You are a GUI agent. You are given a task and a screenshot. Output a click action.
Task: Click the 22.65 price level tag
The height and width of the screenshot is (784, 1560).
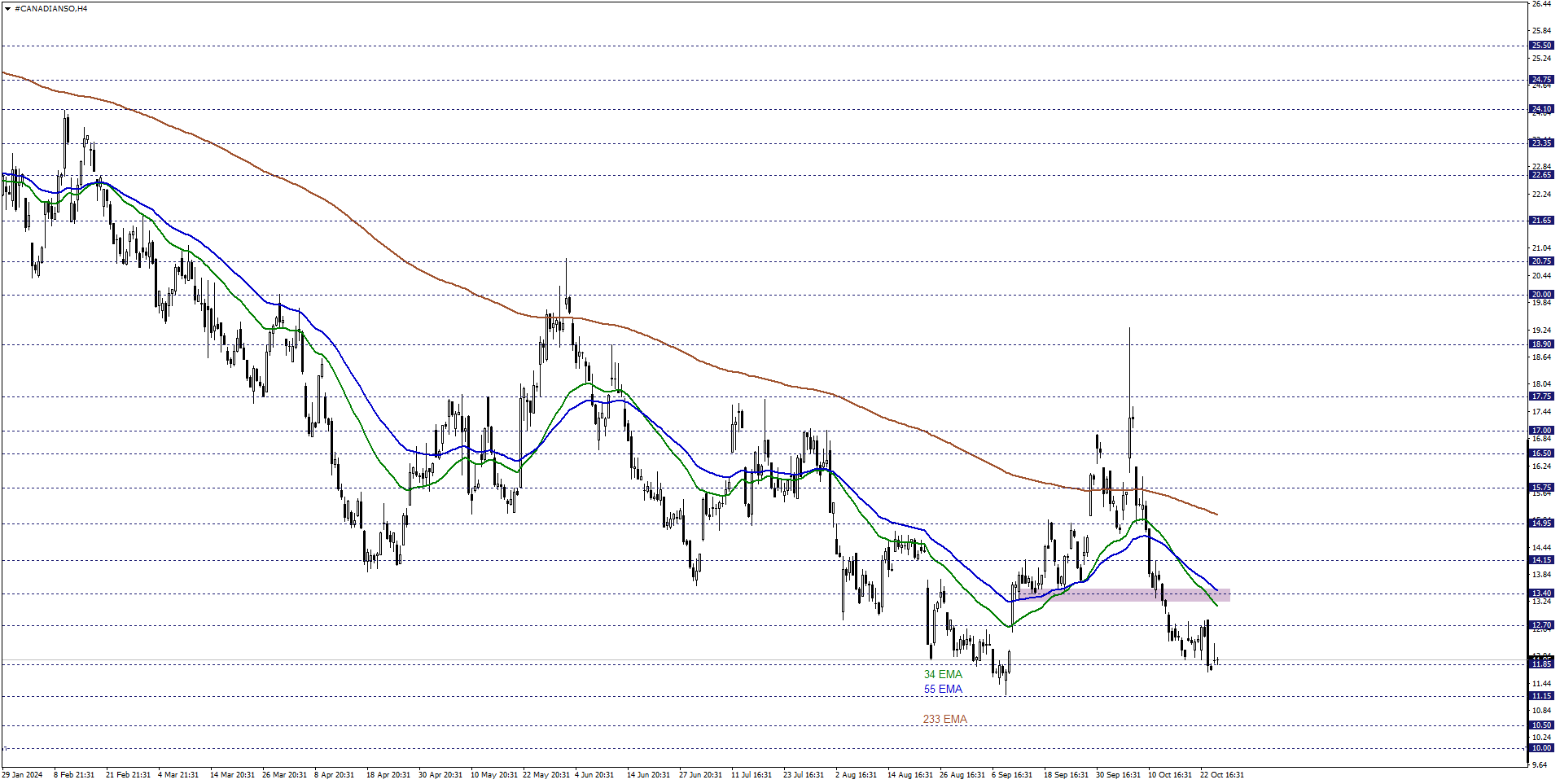pyautogui.click(x=1541, y=175)
